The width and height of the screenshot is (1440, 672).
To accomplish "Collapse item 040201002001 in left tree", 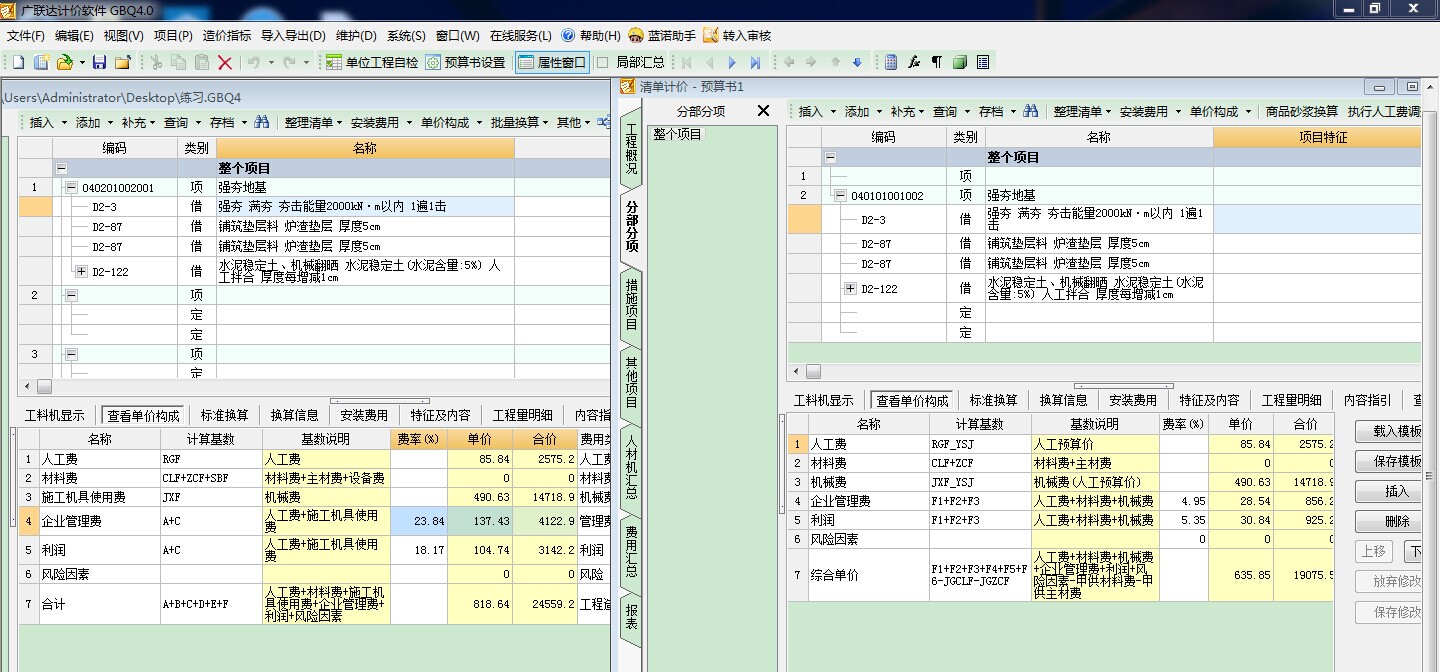I will coord(71,187).
